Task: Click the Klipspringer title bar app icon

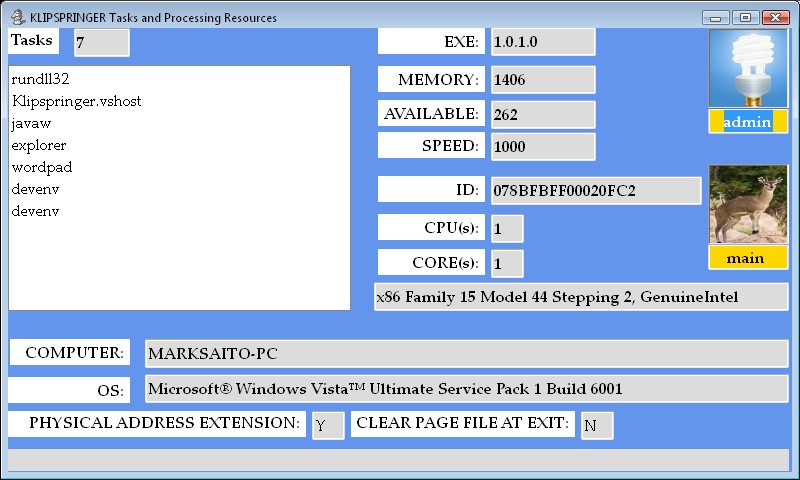Action: pyautogui.click(x=17, y=17)
